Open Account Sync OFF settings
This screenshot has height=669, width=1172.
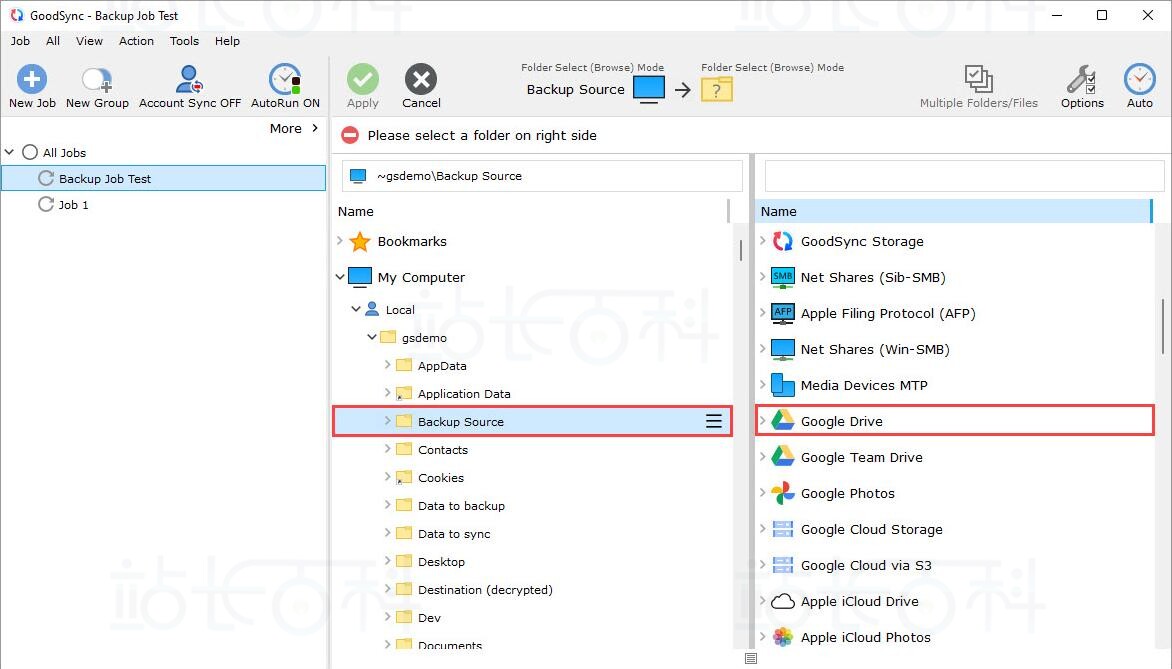click(x=189, y=78)
